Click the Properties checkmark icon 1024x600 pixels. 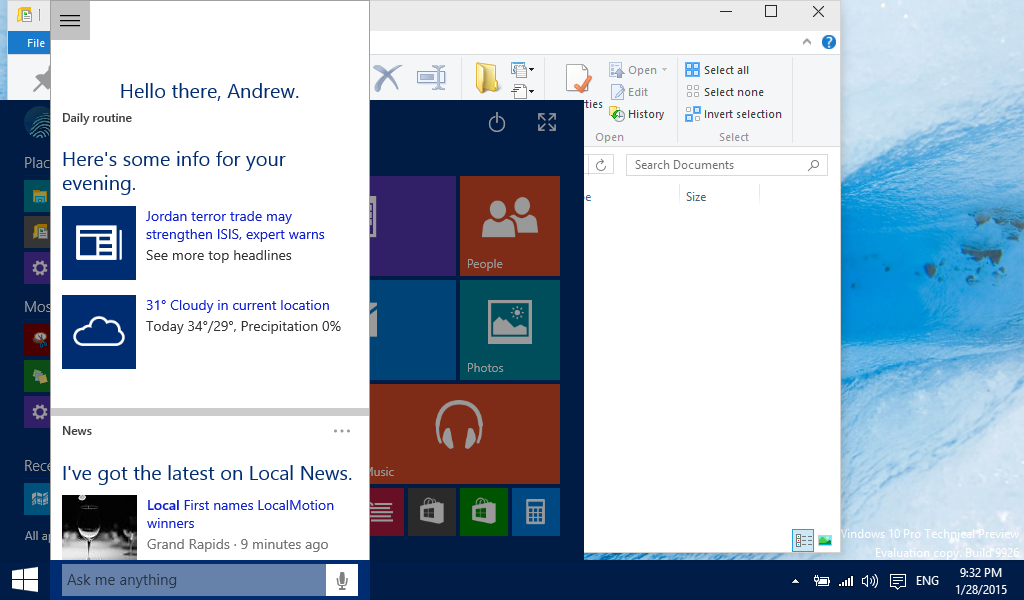pyautogui.click(x=579, y=79)
